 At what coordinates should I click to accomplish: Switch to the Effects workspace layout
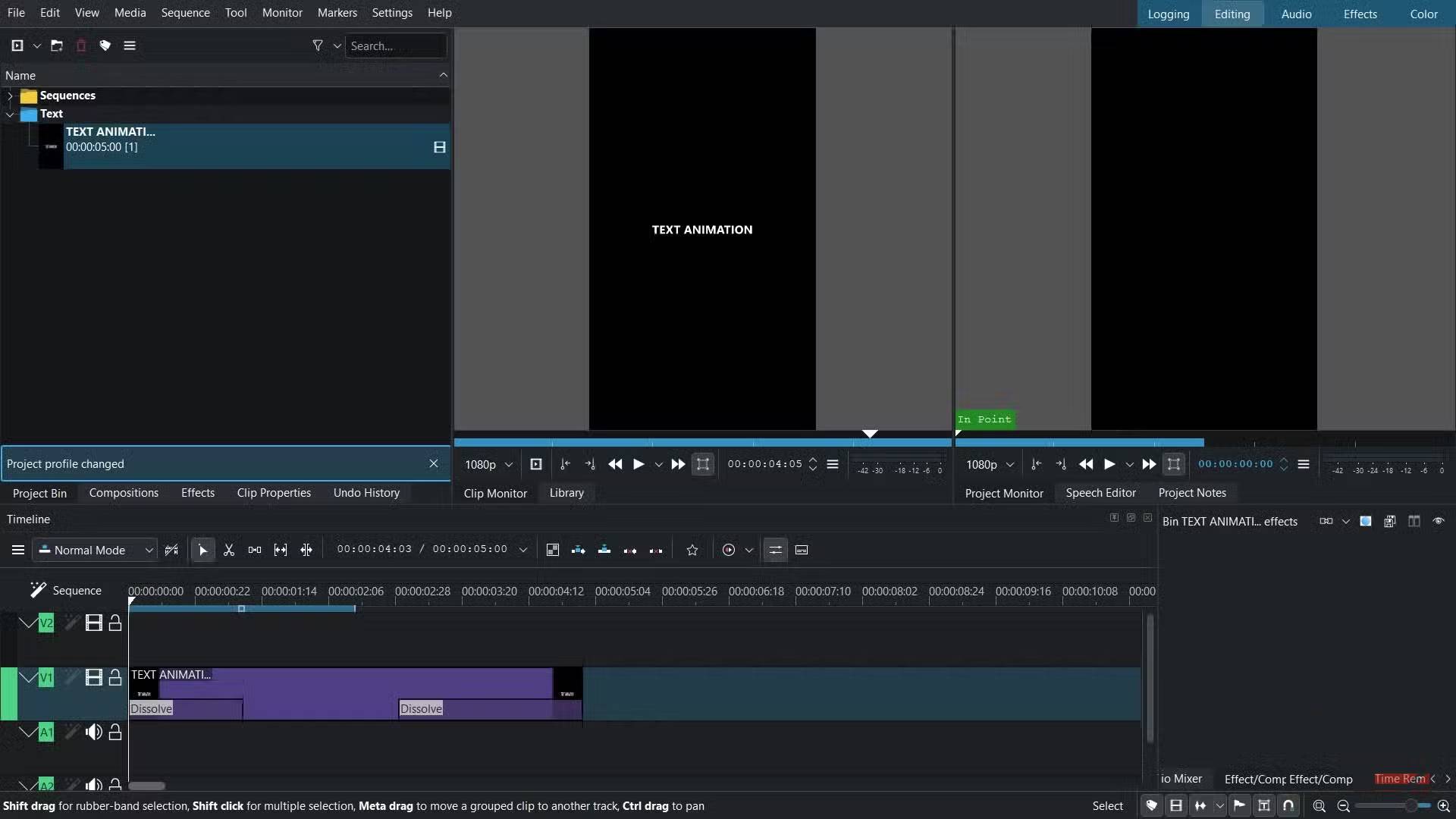point(1360,14)
